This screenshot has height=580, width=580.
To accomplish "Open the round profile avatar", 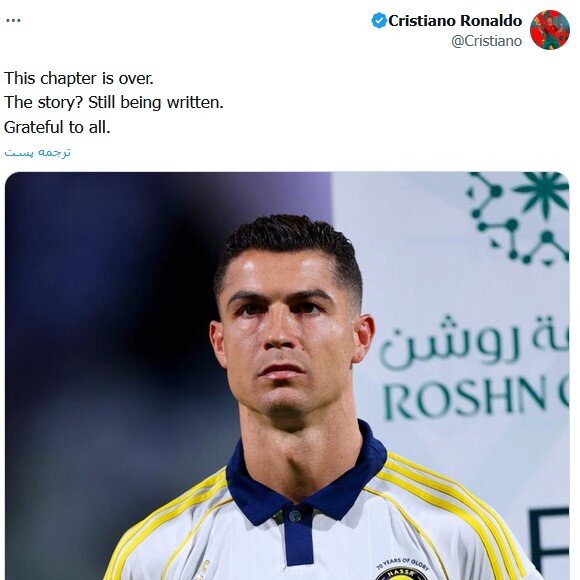I will (550, 30).
